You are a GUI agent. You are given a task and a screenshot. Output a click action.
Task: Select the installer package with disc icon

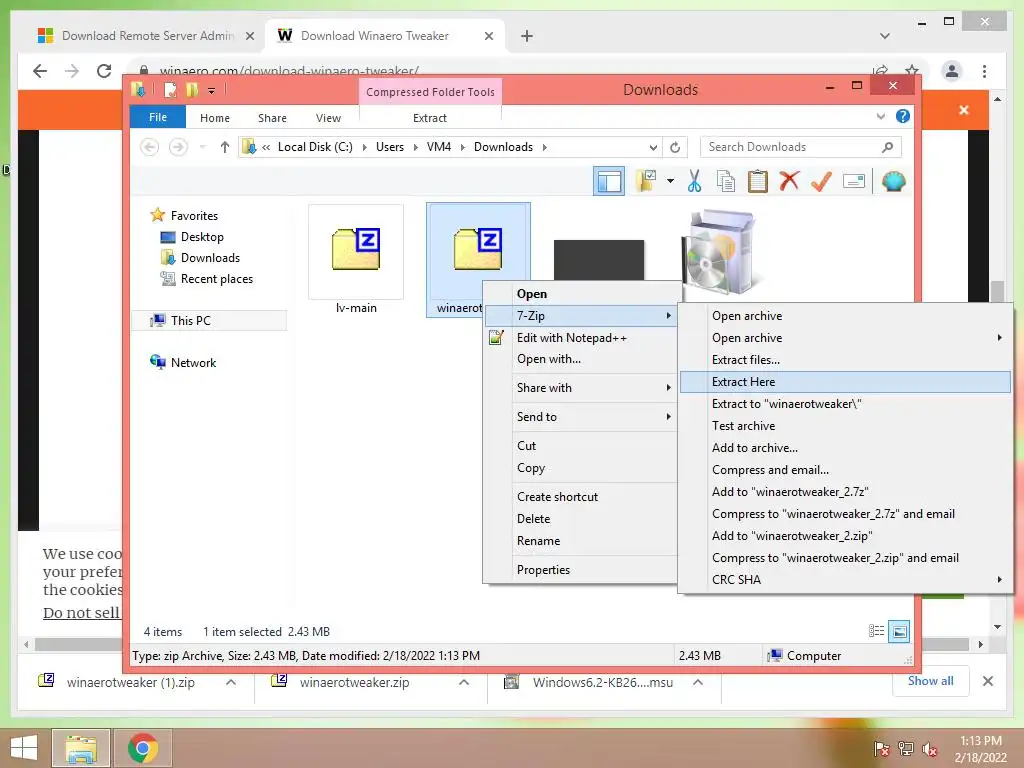tap(718, 252)
